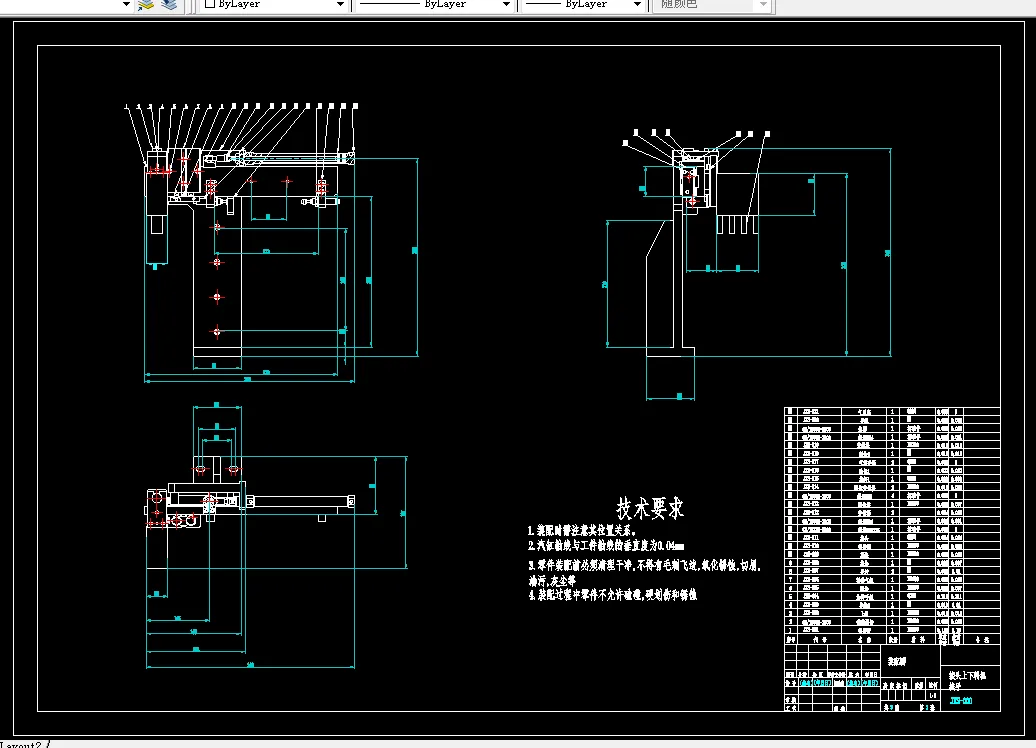Expand the ByLayer color control dropdown
The image size is (1036, 748).
pyautogui.click(x=341, y=5)
